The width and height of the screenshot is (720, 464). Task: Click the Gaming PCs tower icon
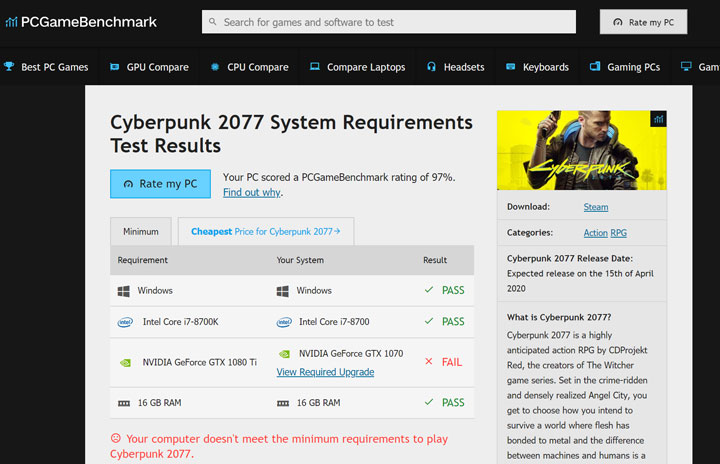(x=595, y=67)
